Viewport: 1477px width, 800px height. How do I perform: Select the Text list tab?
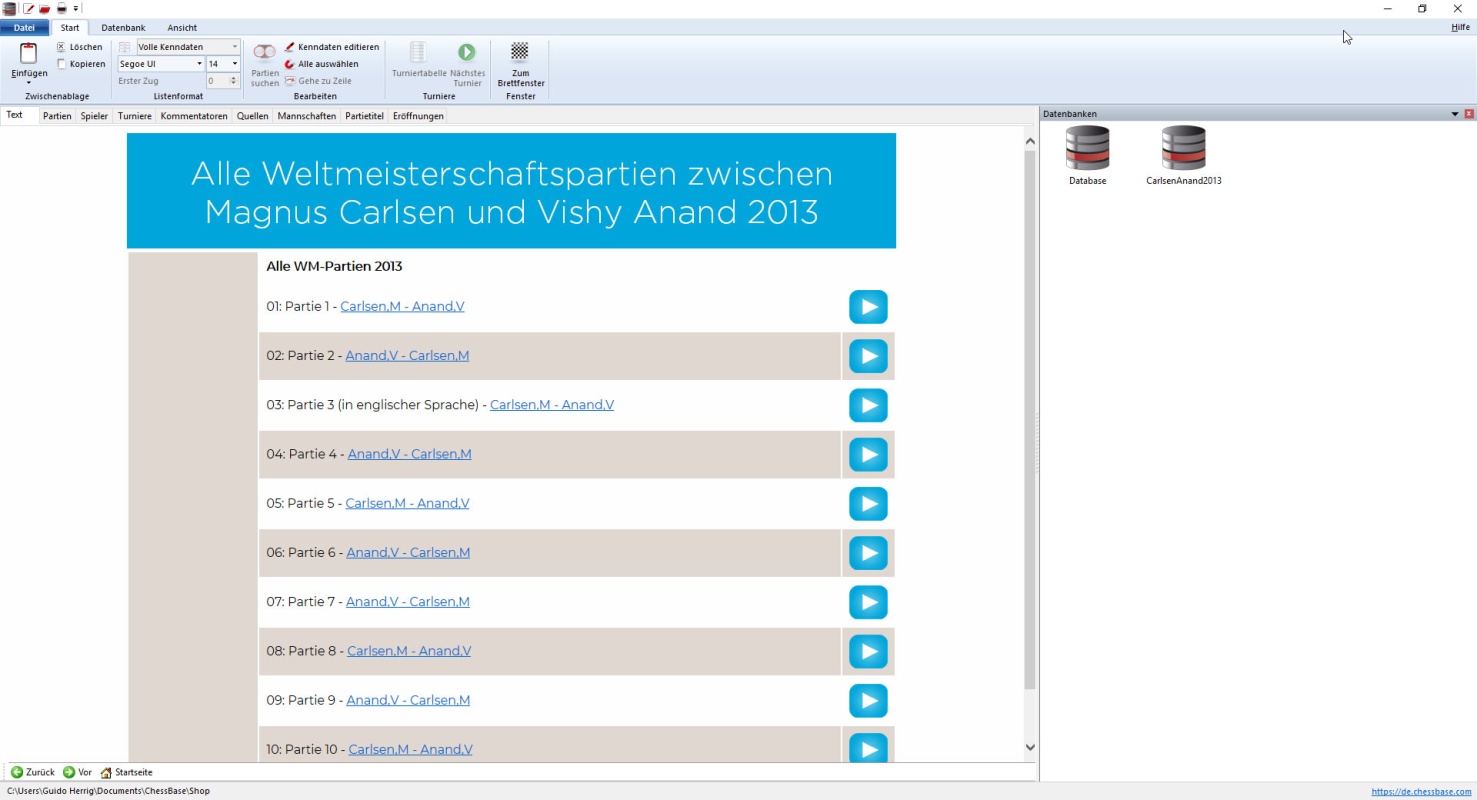14,116
